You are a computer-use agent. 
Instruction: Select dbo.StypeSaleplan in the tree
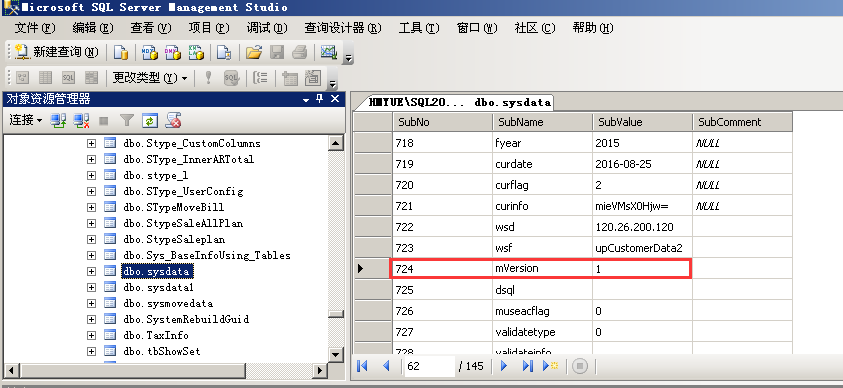pos(174,239)
